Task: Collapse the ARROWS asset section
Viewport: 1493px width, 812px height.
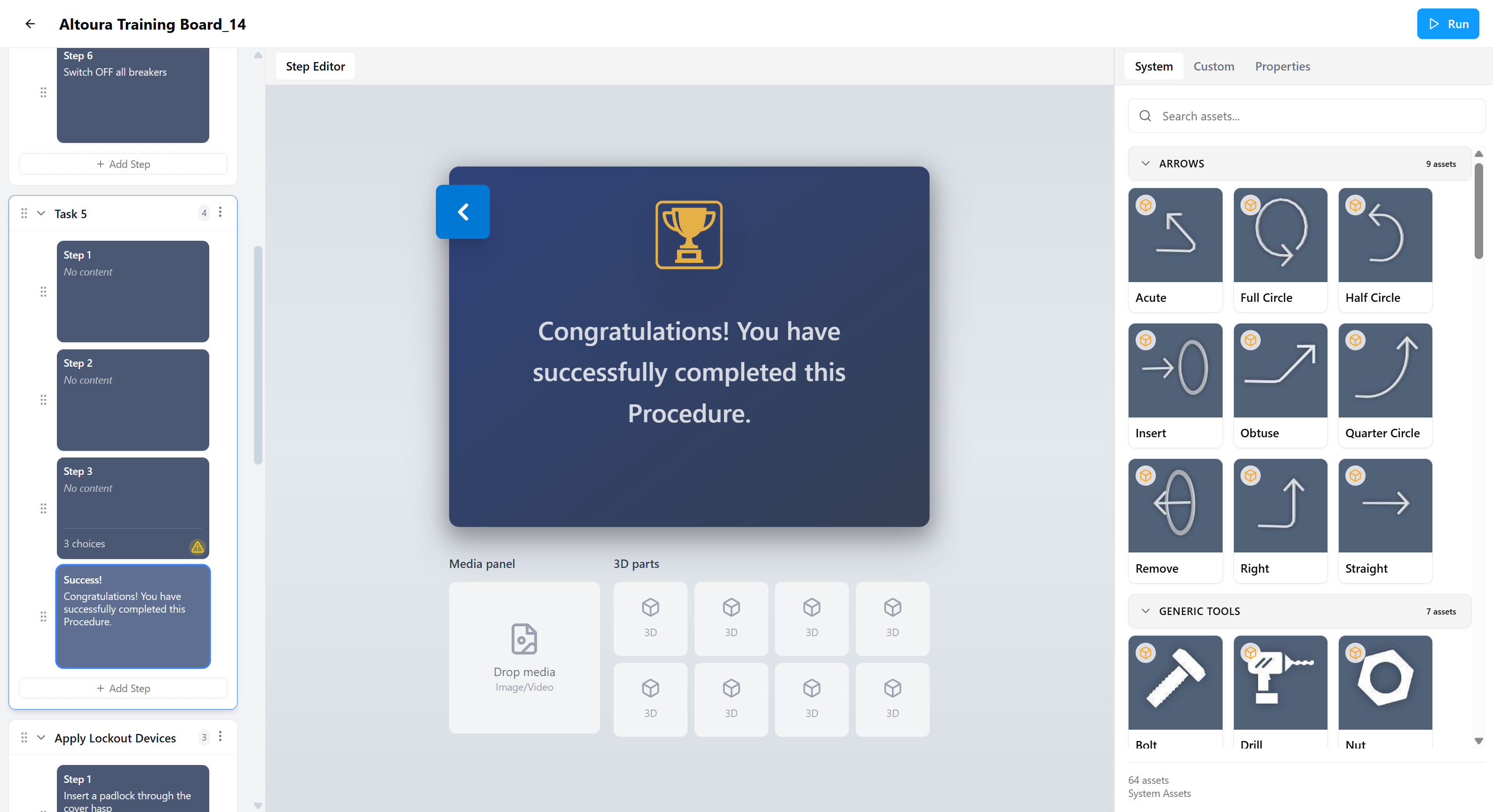Action: point(1145,164)
